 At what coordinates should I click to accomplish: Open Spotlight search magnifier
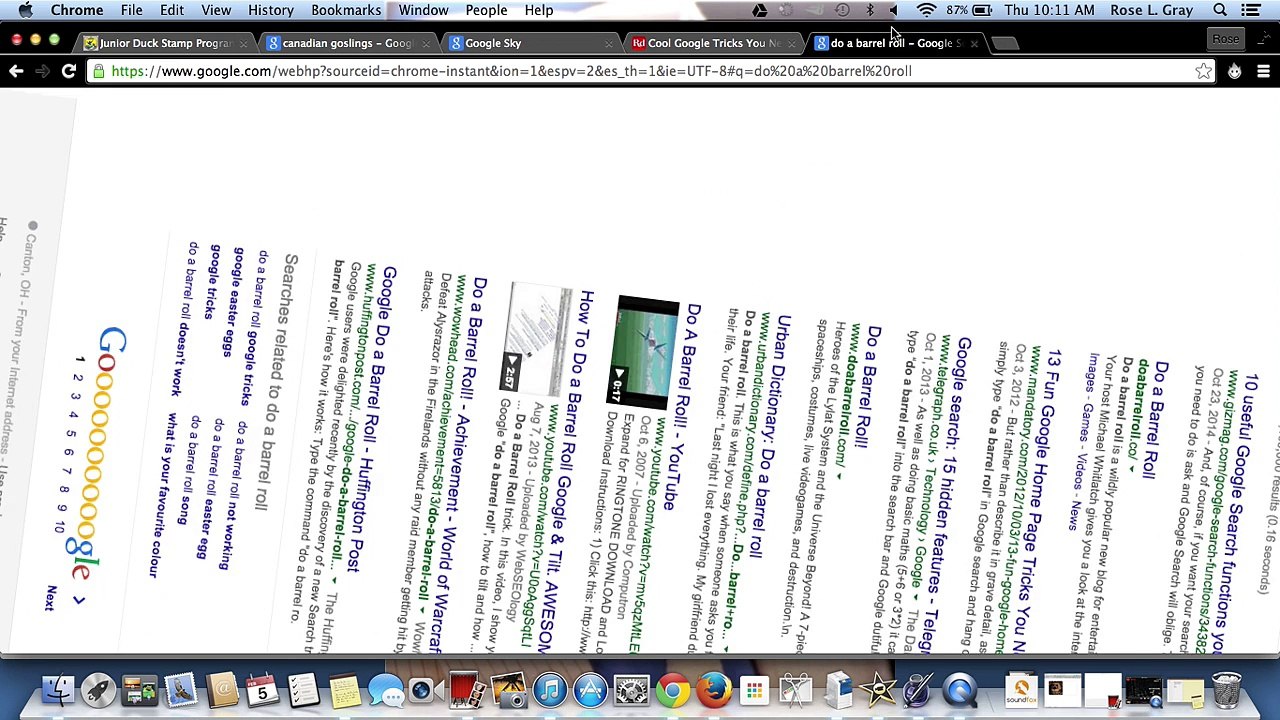[1220, 10]
